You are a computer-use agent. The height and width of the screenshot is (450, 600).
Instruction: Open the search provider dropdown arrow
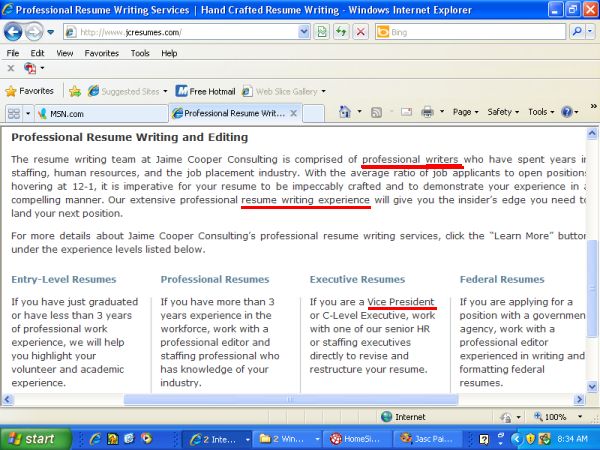pos(590,32)
